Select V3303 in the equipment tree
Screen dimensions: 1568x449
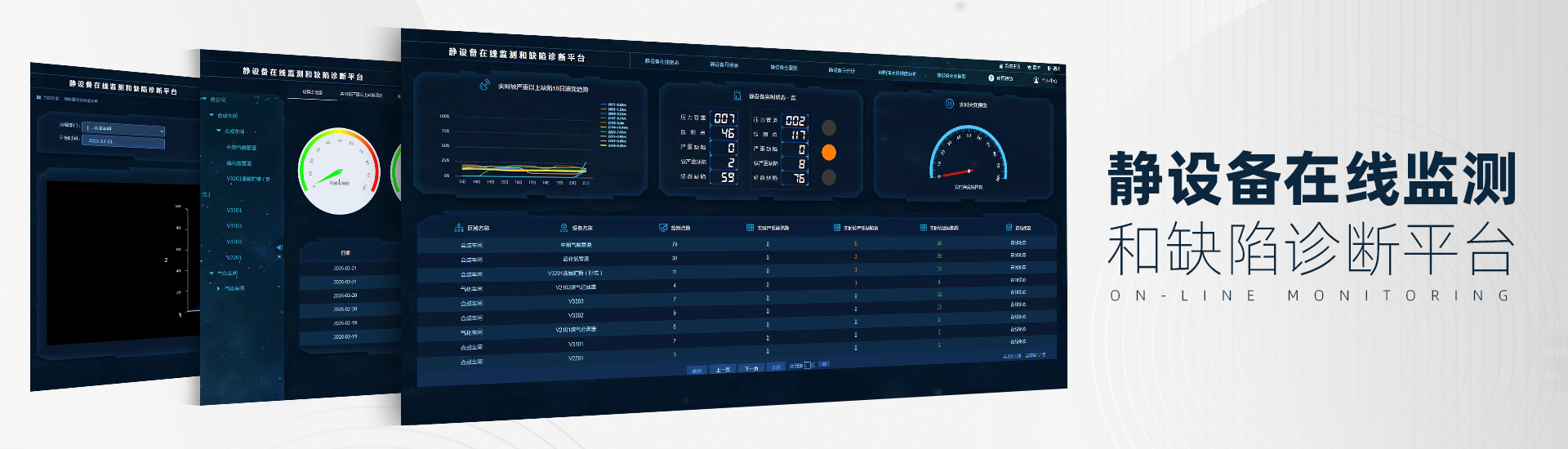[234, 242]
